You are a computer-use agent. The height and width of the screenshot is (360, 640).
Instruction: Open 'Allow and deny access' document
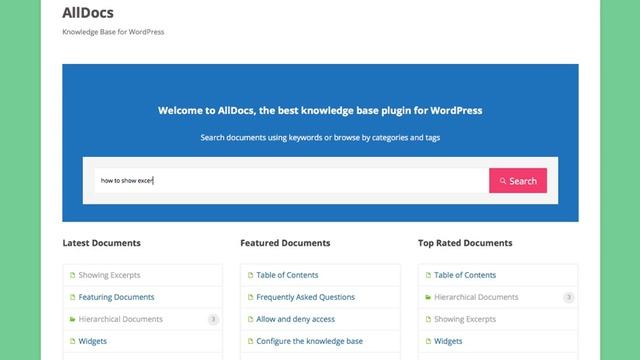point(296,319)
